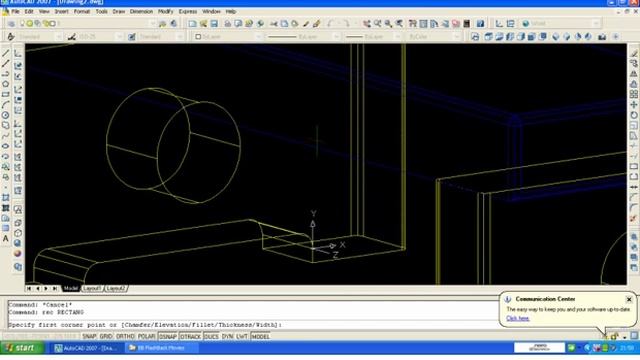Click the 'Click here' Communication Center link
The height and width of the screenshot is (360, 640).
518,318
